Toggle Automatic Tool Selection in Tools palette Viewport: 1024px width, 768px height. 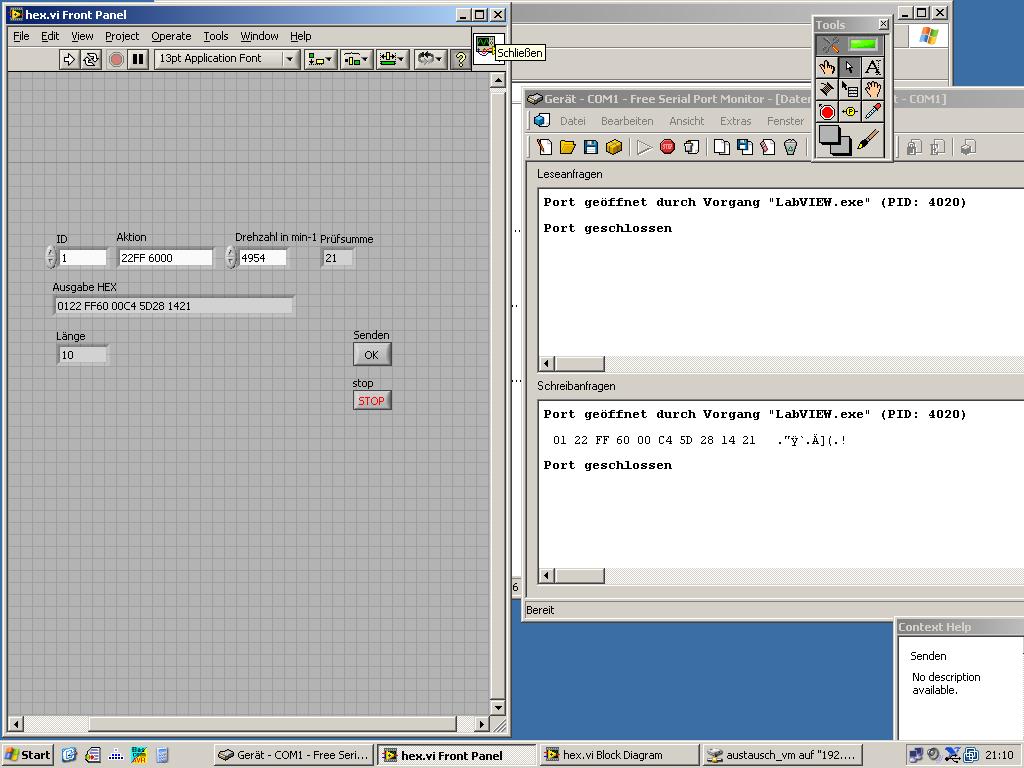coord(849,45)
